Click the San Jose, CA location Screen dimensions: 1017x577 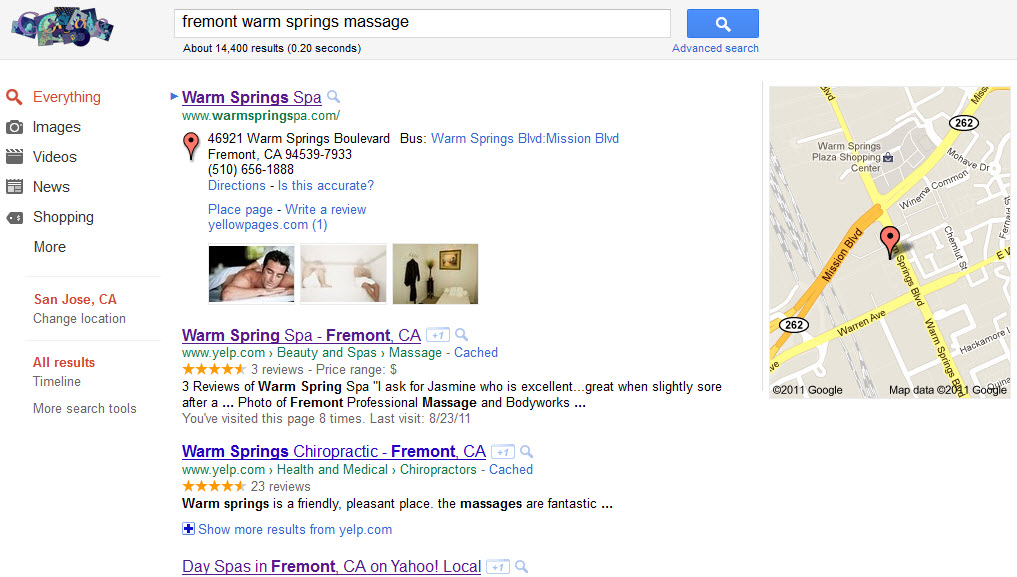(75, 300)
